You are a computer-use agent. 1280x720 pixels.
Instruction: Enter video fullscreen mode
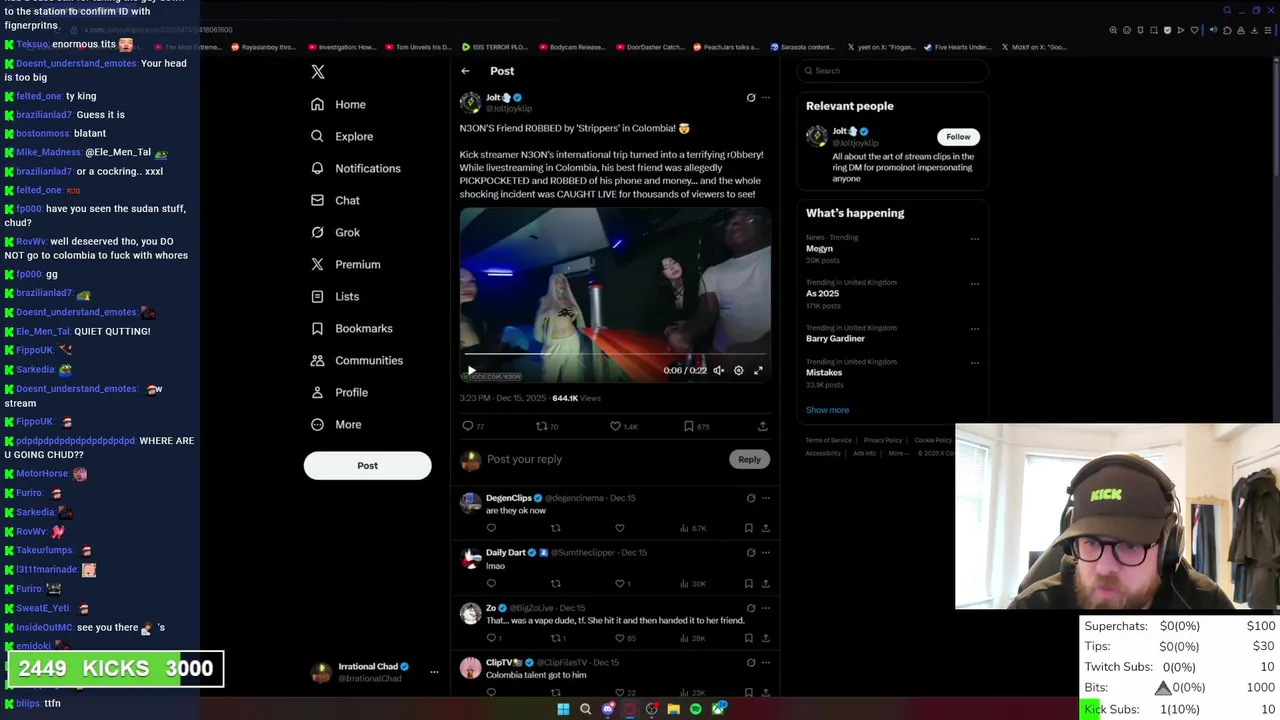[x=758, y=370]
